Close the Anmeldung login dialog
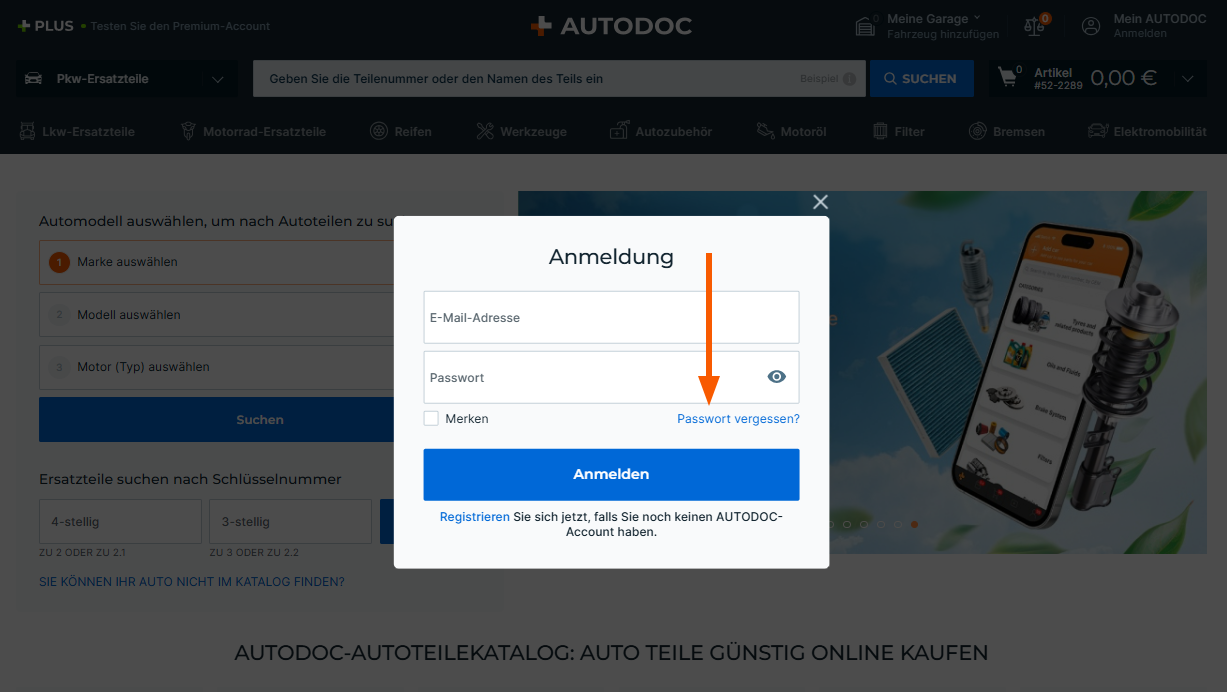Image resolution: width=1227 pixels, height=692 pixels. 820,202
